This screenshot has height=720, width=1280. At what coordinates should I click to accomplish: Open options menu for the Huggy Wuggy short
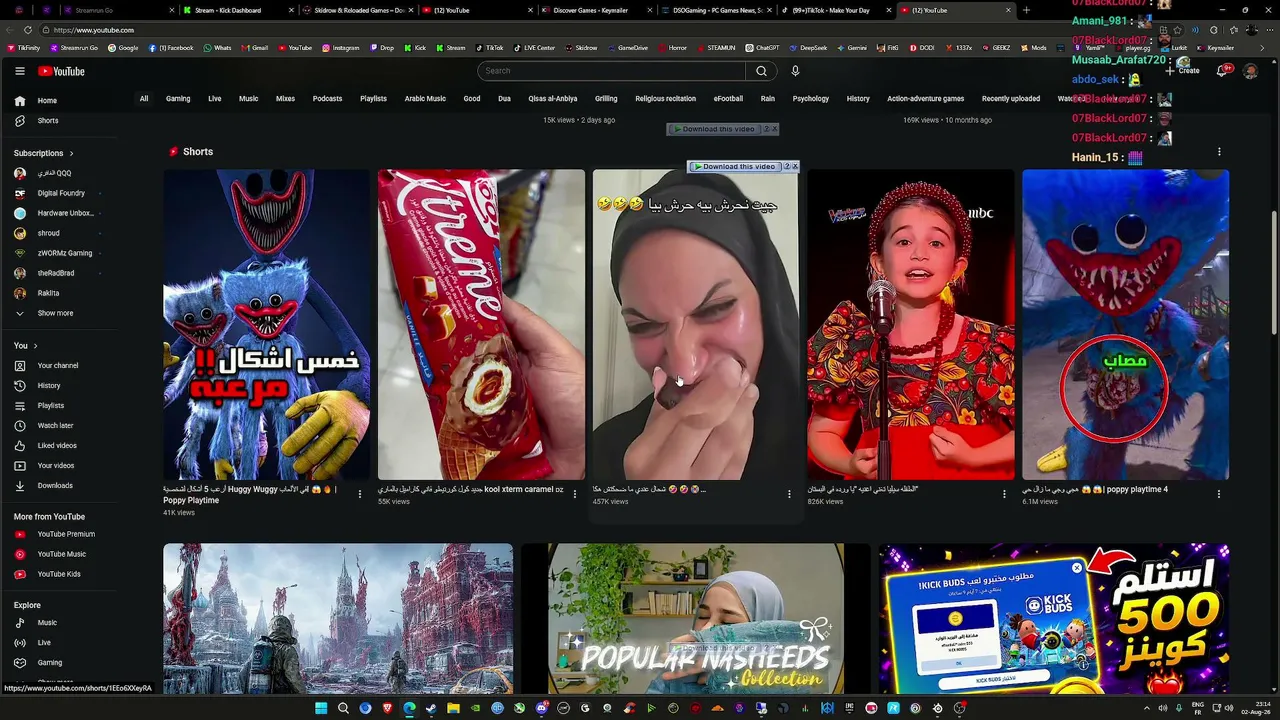pyautogui.click(x=360, y=494)
